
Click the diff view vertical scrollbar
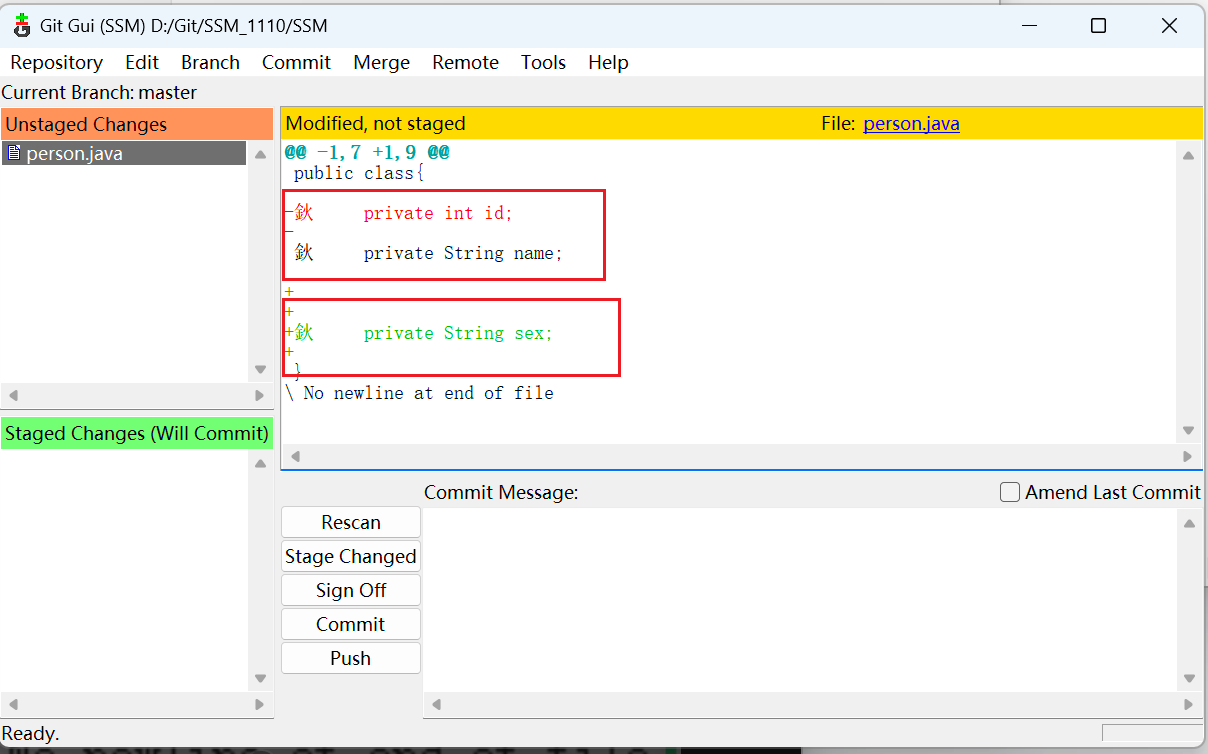1188,290
